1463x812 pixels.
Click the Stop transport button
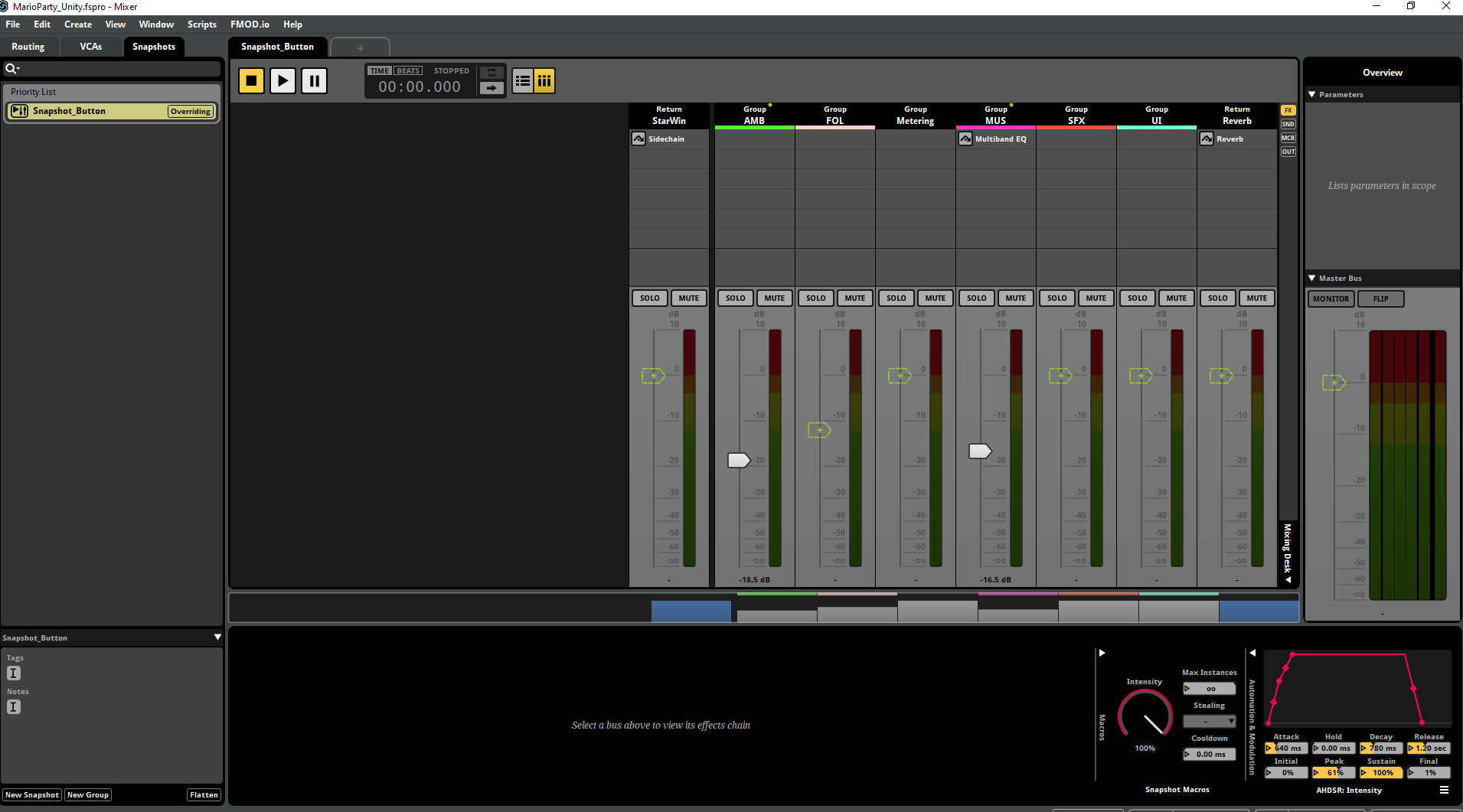click(251, 80)
